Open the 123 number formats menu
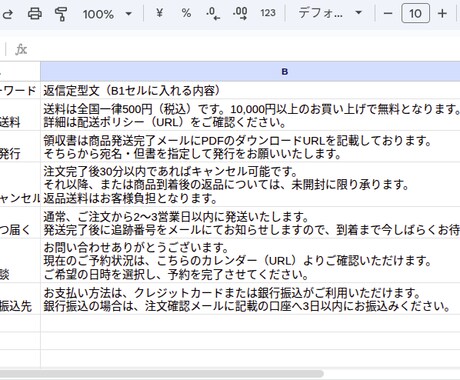The width and height of the screenshot is (460, 380). [x=268, y=13]
